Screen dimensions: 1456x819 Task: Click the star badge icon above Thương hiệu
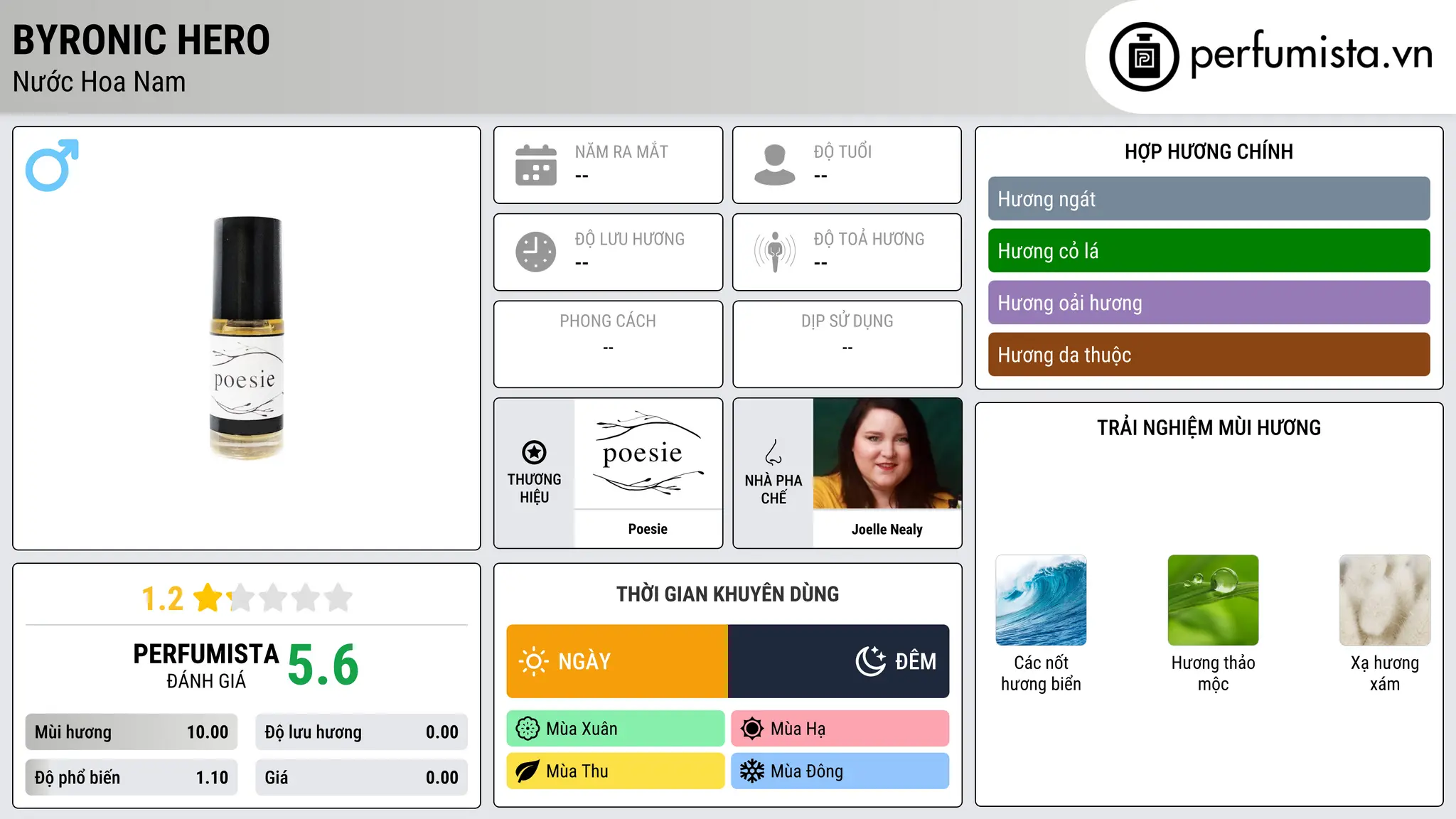tap(534, 452)
